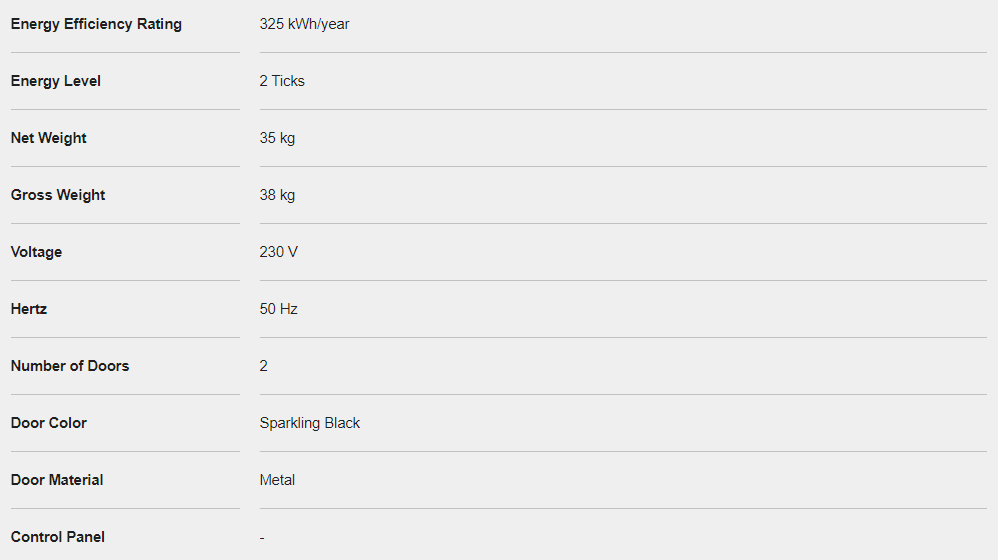Click the Net Weight label
Image resolution: width=998 pixels, height=560 pixels.
(x=48, y=138)
